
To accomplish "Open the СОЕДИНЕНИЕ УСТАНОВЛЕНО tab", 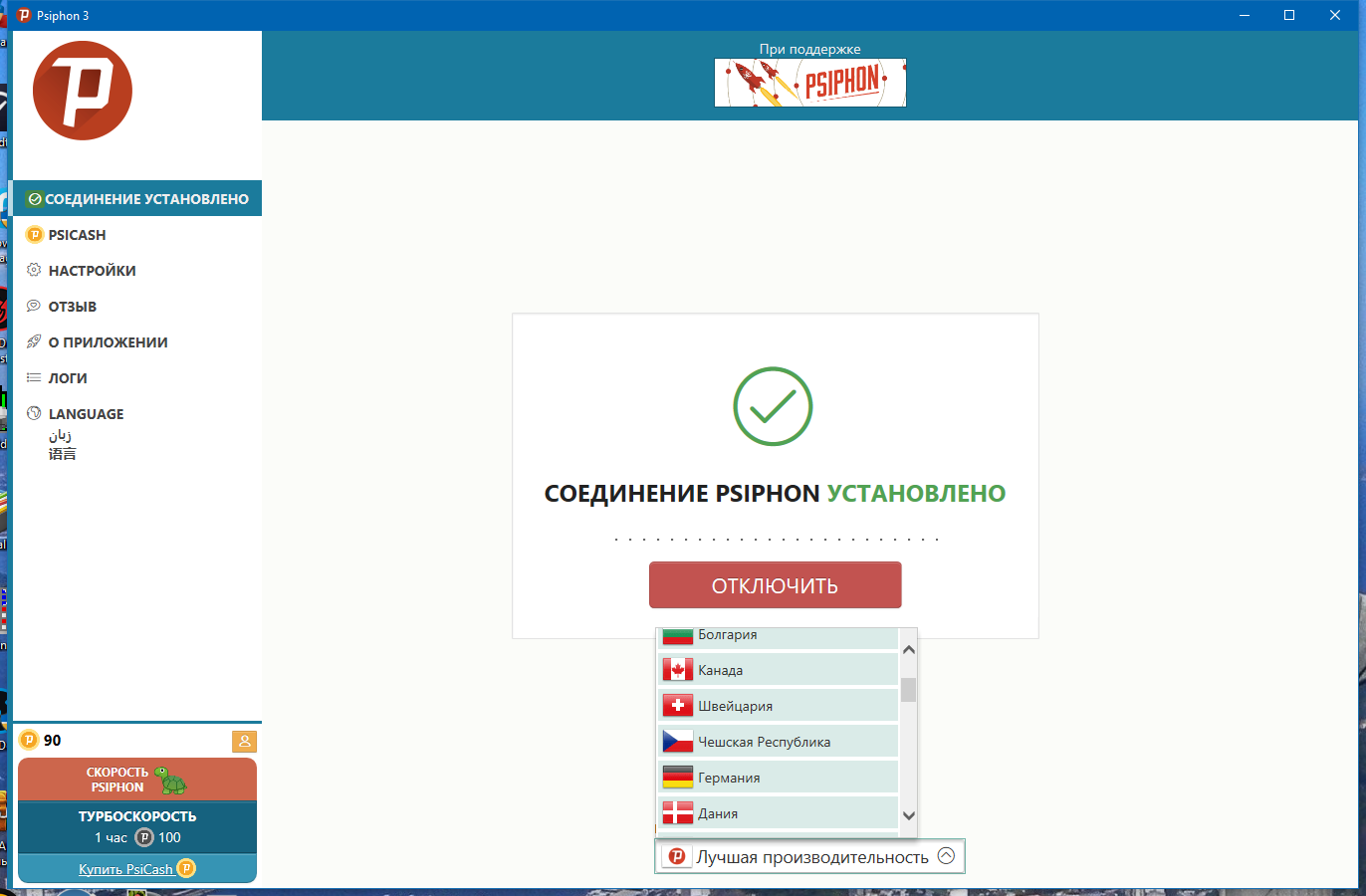I will pyautogui.click(x=137, y=199).
